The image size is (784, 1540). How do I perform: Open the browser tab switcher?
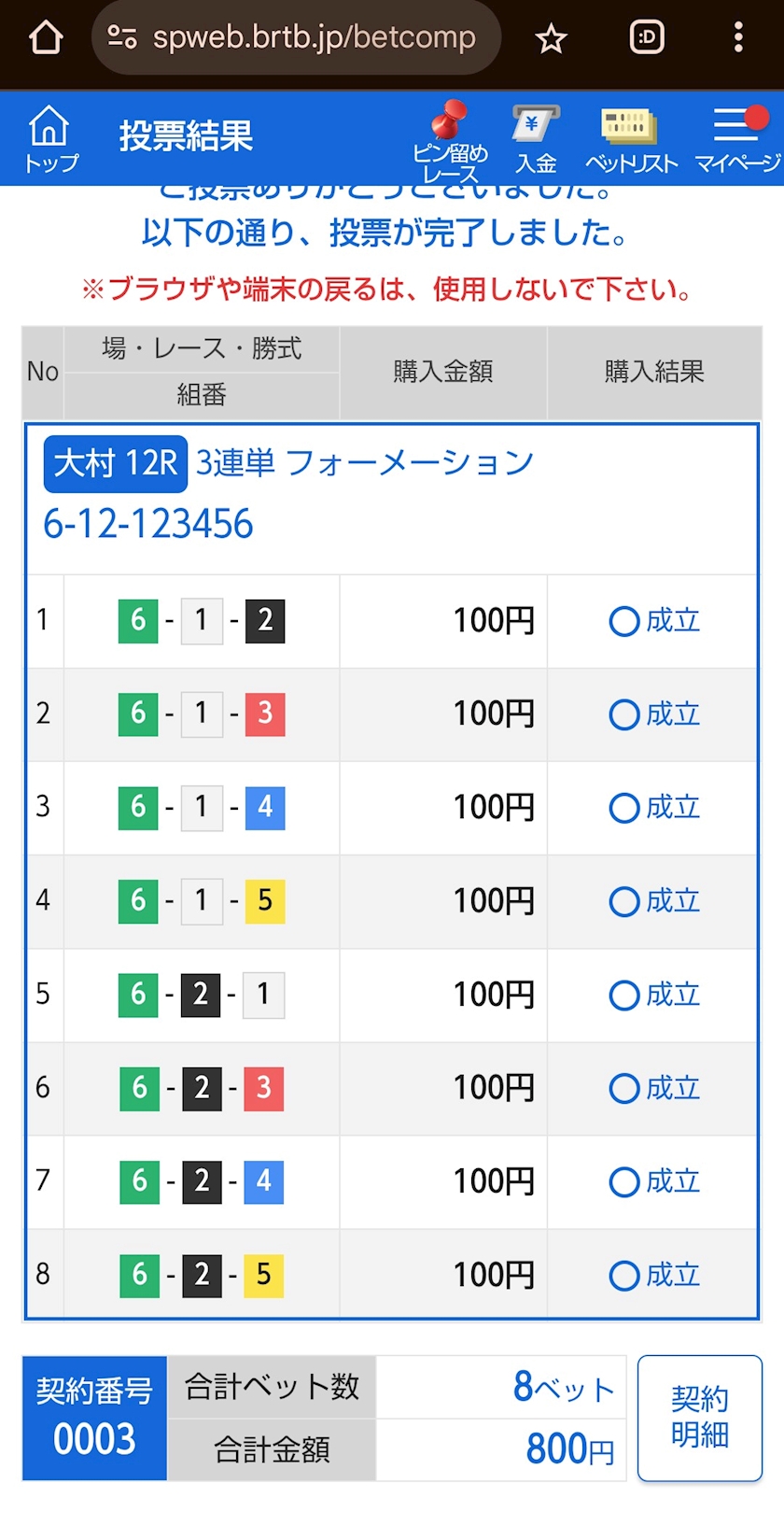point(647,38)
